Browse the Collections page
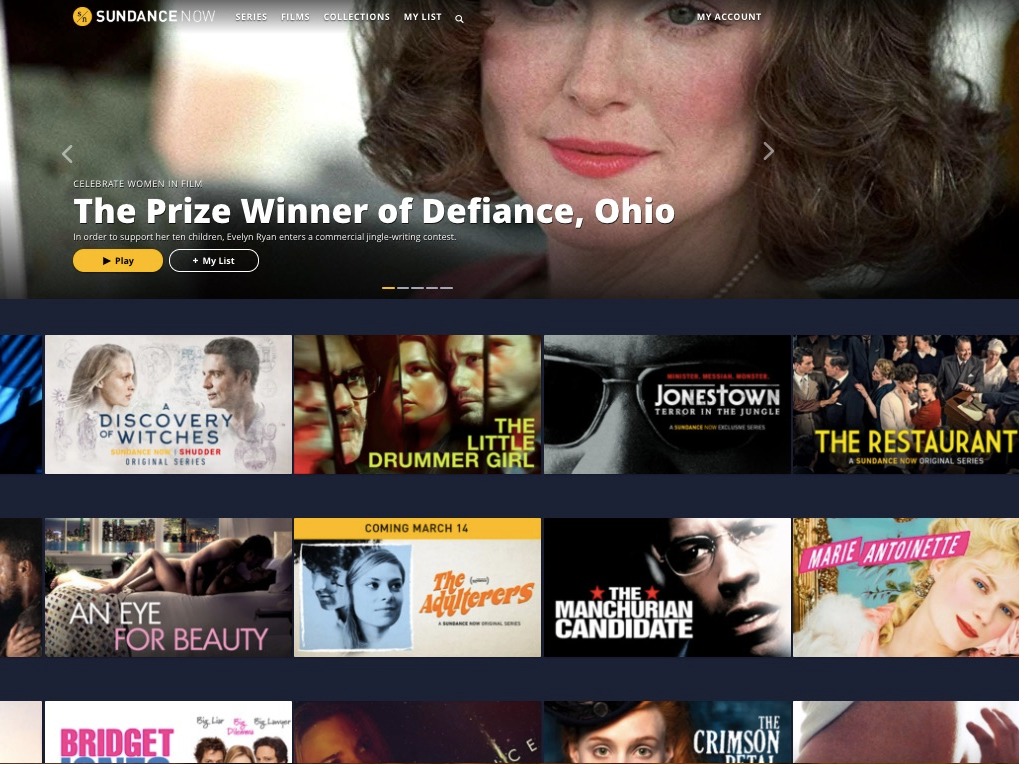Screen dimensions: 1019x764 pos(357,17)
